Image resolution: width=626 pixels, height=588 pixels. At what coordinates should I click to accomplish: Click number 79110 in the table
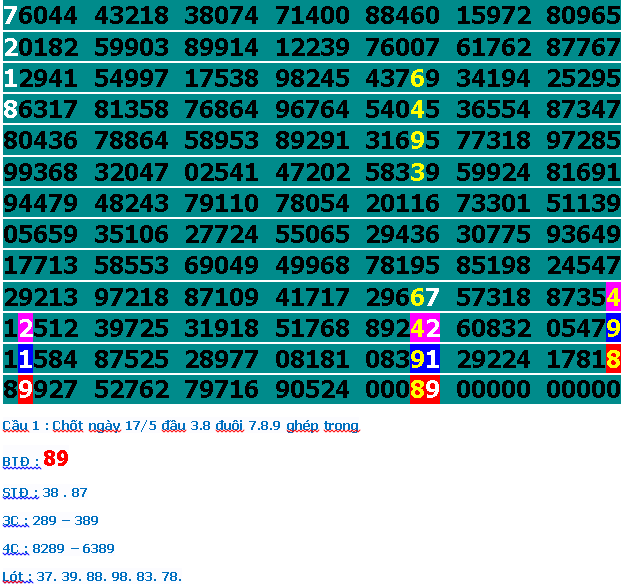(x=223, y=204)
